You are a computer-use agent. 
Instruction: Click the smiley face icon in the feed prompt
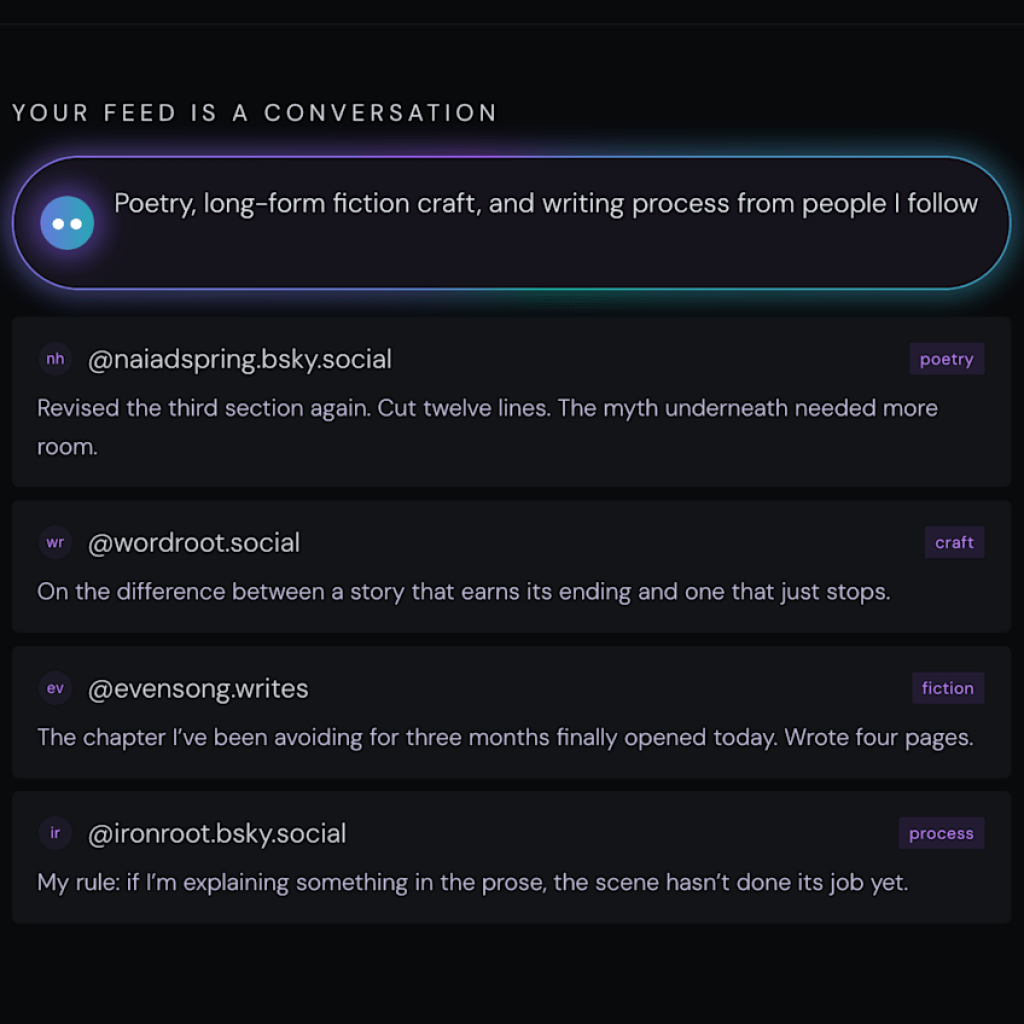(x=66, y=222)
